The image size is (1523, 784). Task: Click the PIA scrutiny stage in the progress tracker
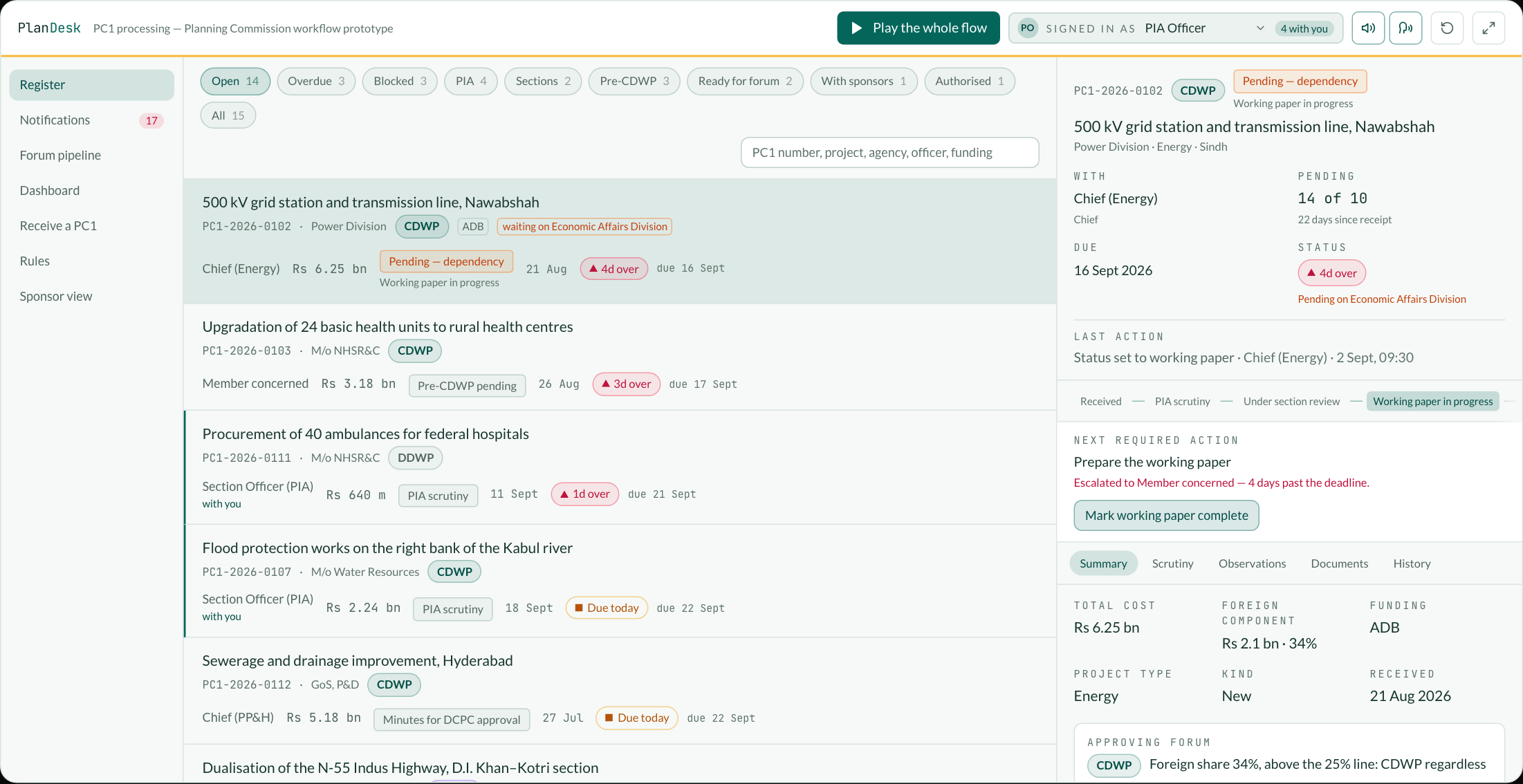(1182, 402)
